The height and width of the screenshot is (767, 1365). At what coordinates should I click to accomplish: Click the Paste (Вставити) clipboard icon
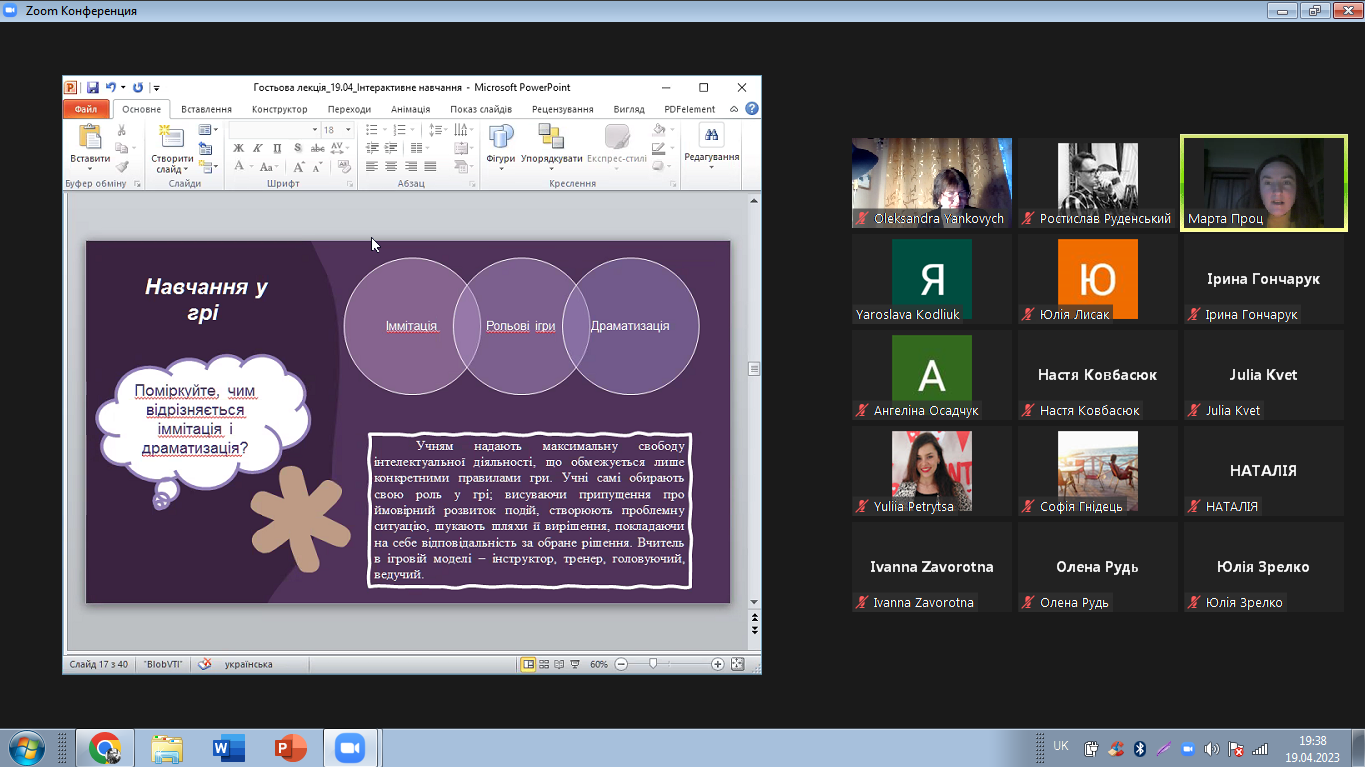90,138
